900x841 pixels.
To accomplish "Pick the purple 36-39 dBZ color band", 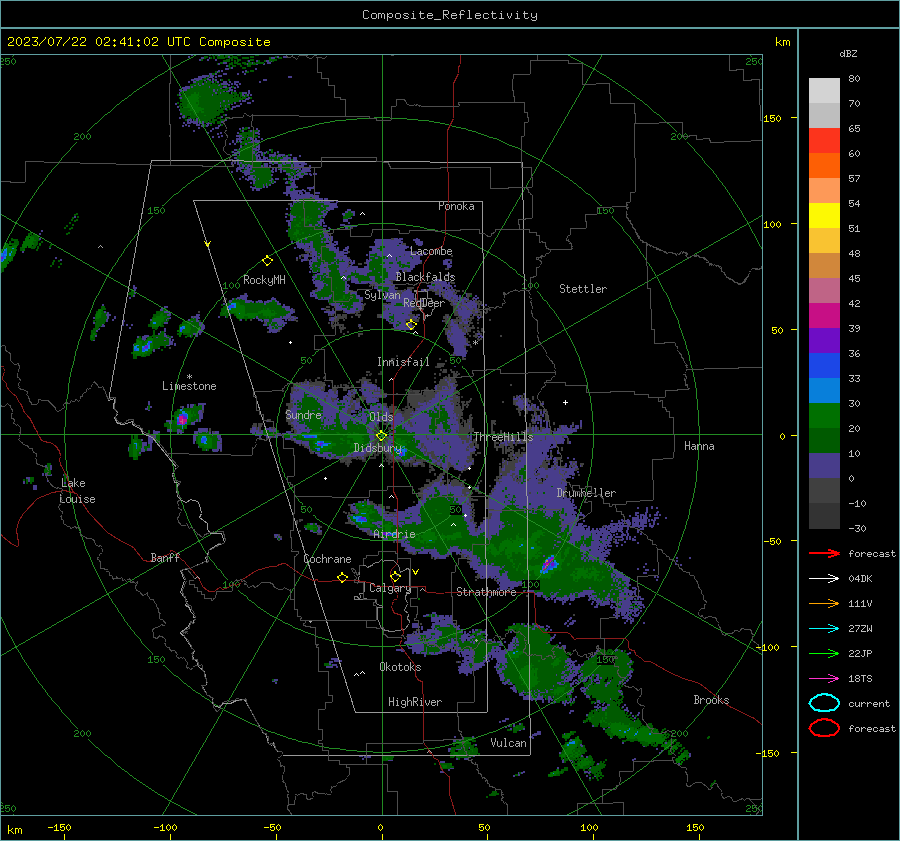I will click(824, 341).
